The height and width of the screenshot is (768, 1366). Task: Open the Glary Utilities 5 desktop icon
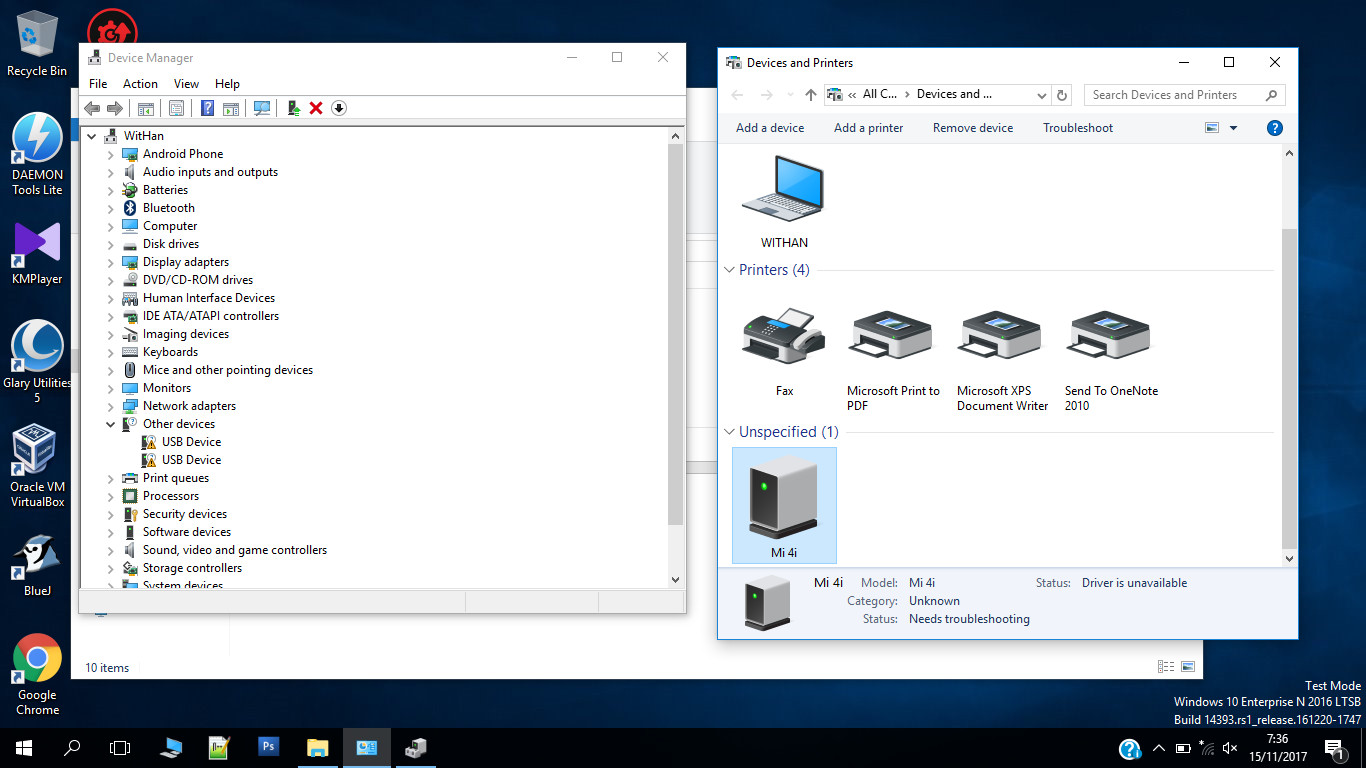coord(37,362)
